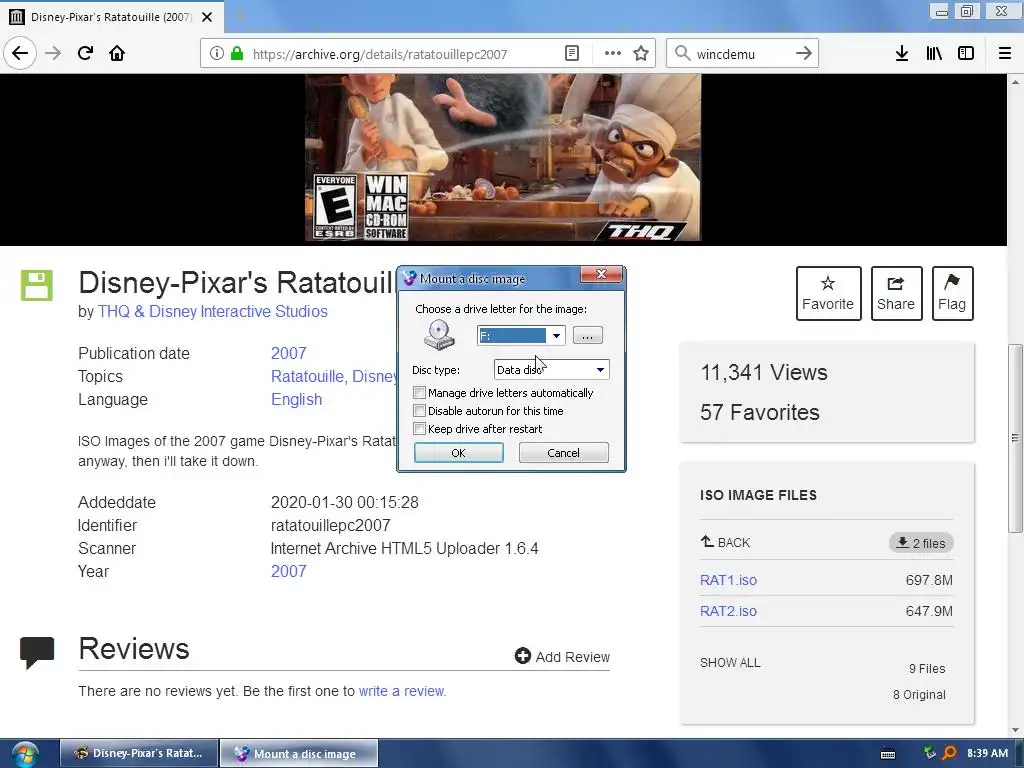The image size is (1024, 768).
Task: Close the Mount a disc image dialog
Action: coord(601,274)
